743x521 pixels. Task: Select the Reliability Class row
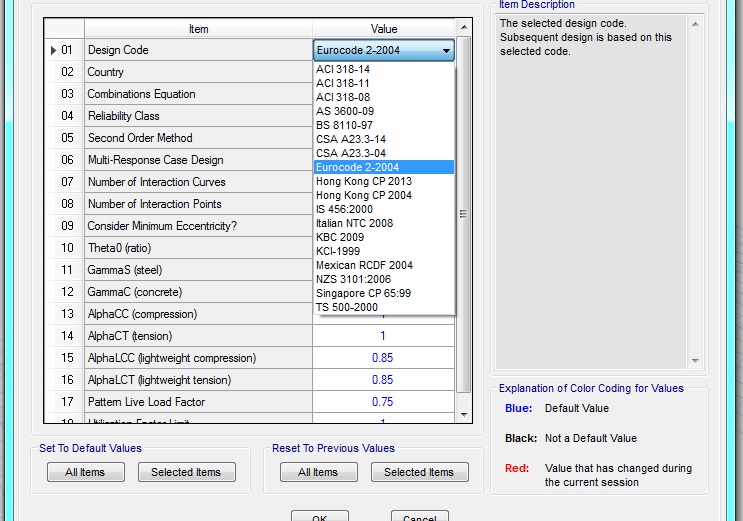199,116
